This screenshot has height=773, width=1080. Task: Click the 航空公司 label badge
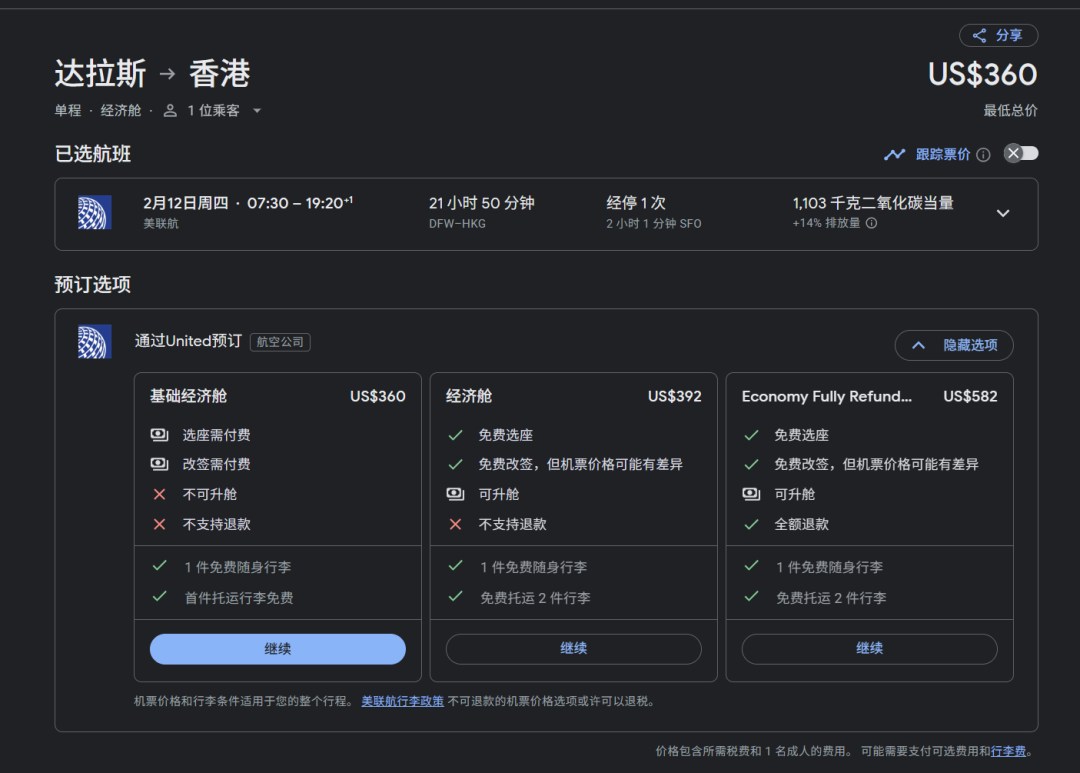point(280,342)
